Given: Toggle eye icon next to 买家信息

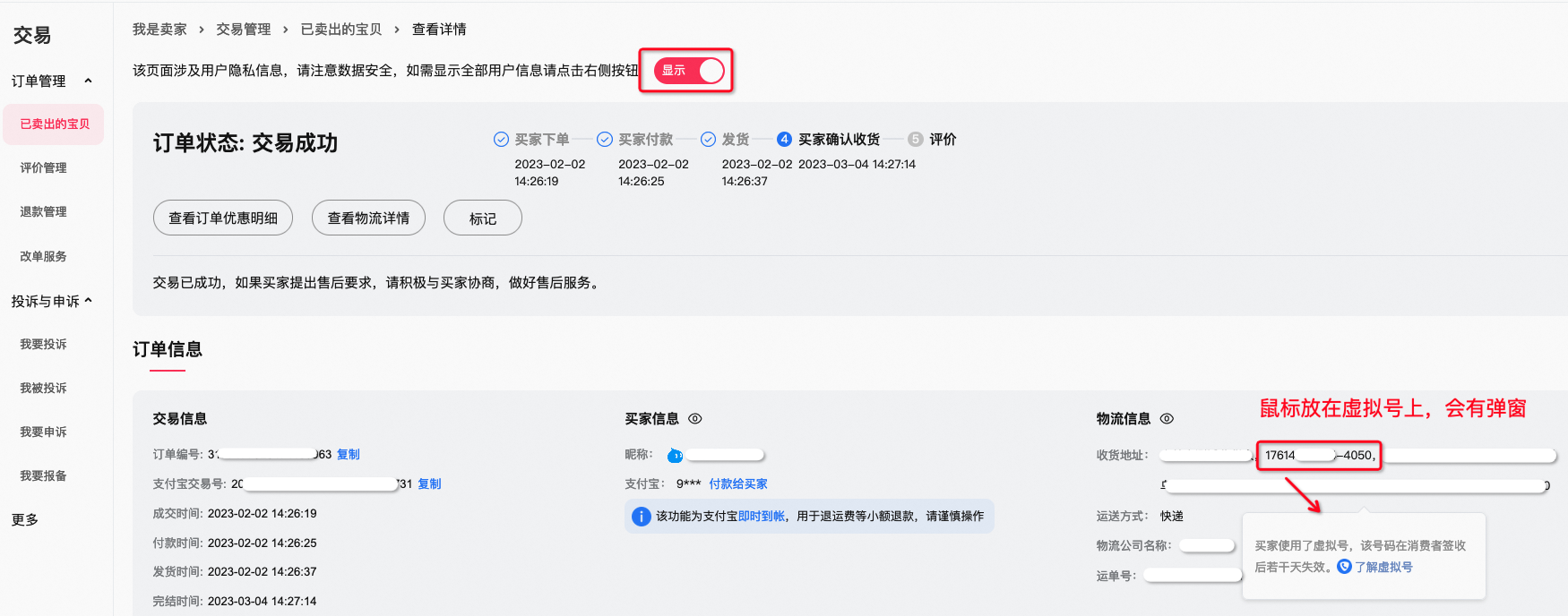Looking at the screenshot, I should tap(695, 418).
